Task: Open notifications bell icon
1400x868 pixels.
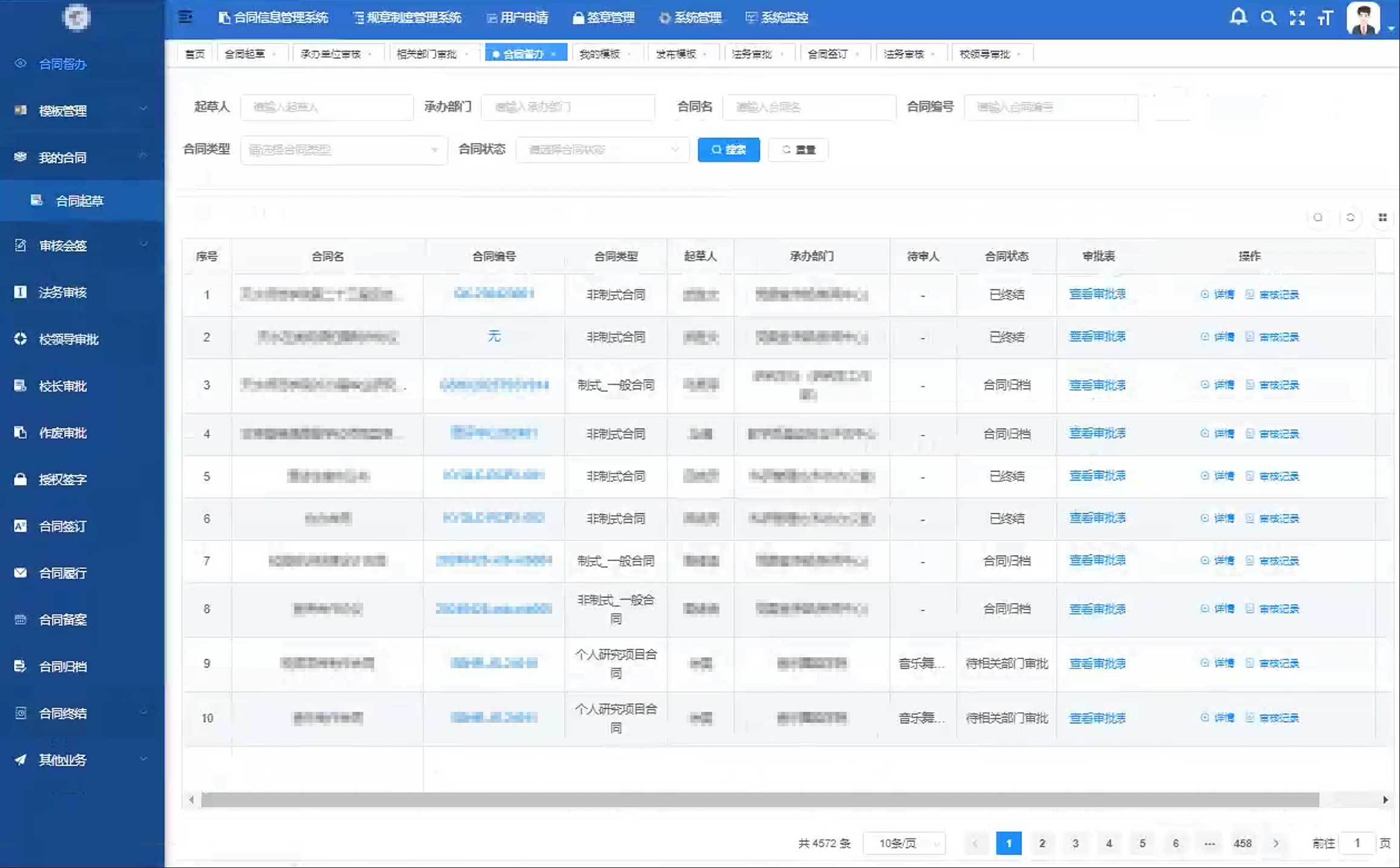Action: pos(1238,17)
